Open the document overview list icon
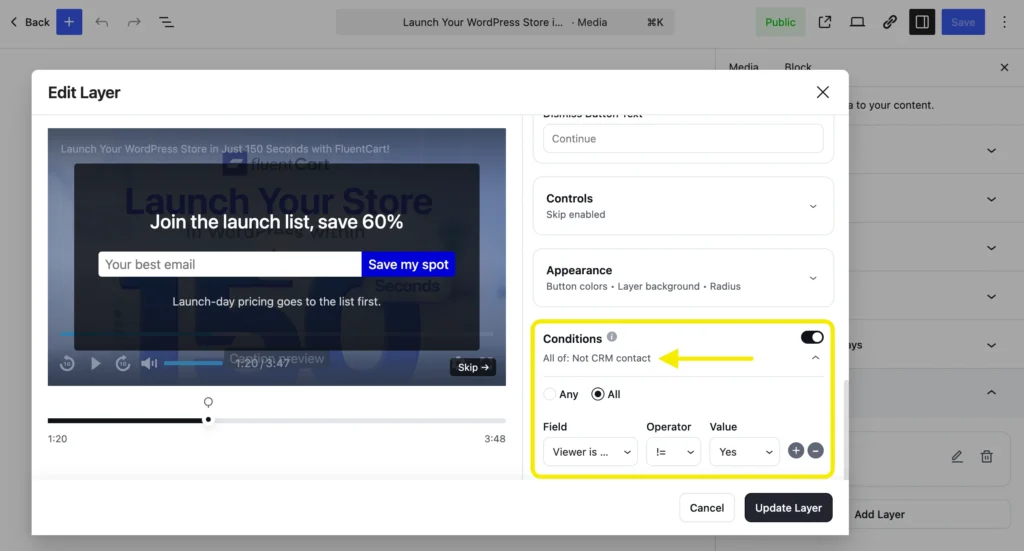Image resolution: width=1024 pixels, height=551 pixels. pyautogui.click(x=167, y=22)
